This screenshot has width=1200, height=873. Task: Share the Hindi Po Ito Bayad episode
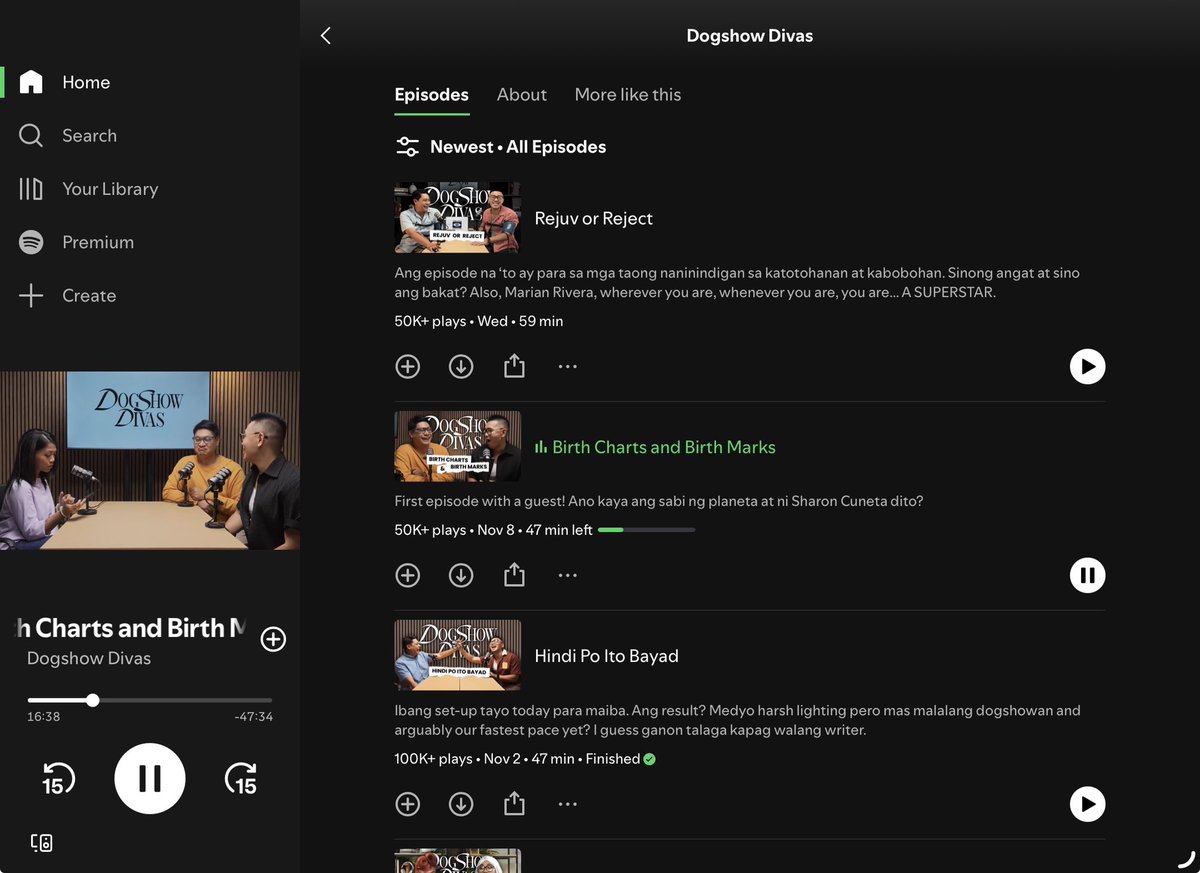tap(514, 804)
